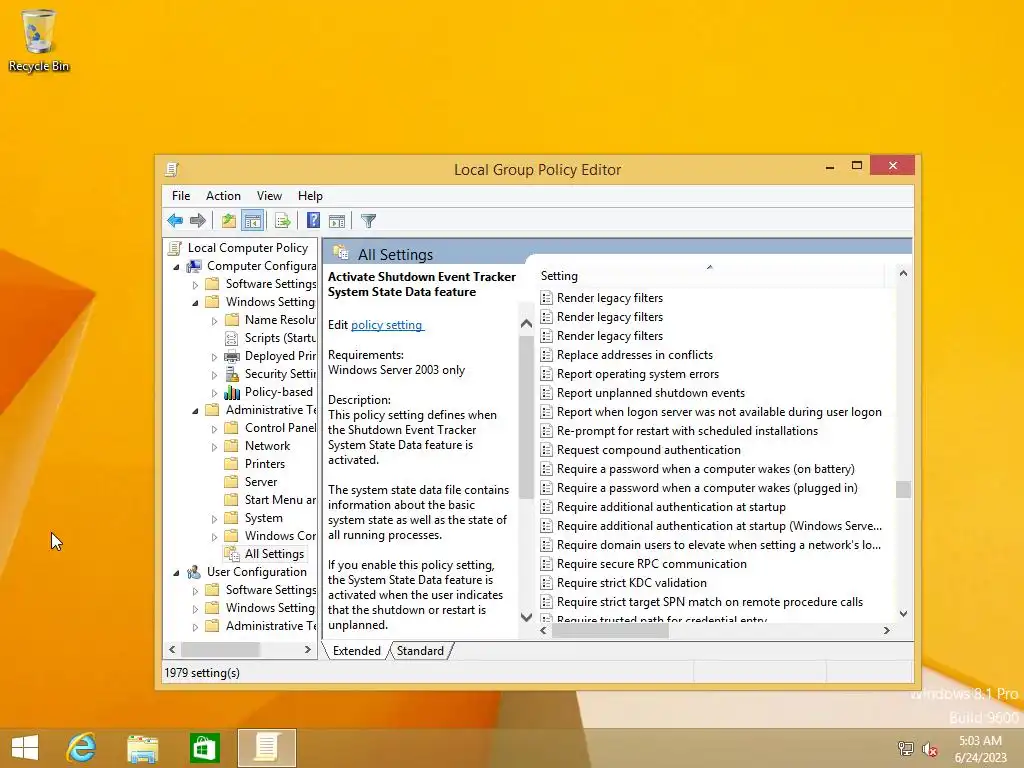Select Report unplanned shutdown events setting
Screen dimensions: 1024x768
[650, 393]
